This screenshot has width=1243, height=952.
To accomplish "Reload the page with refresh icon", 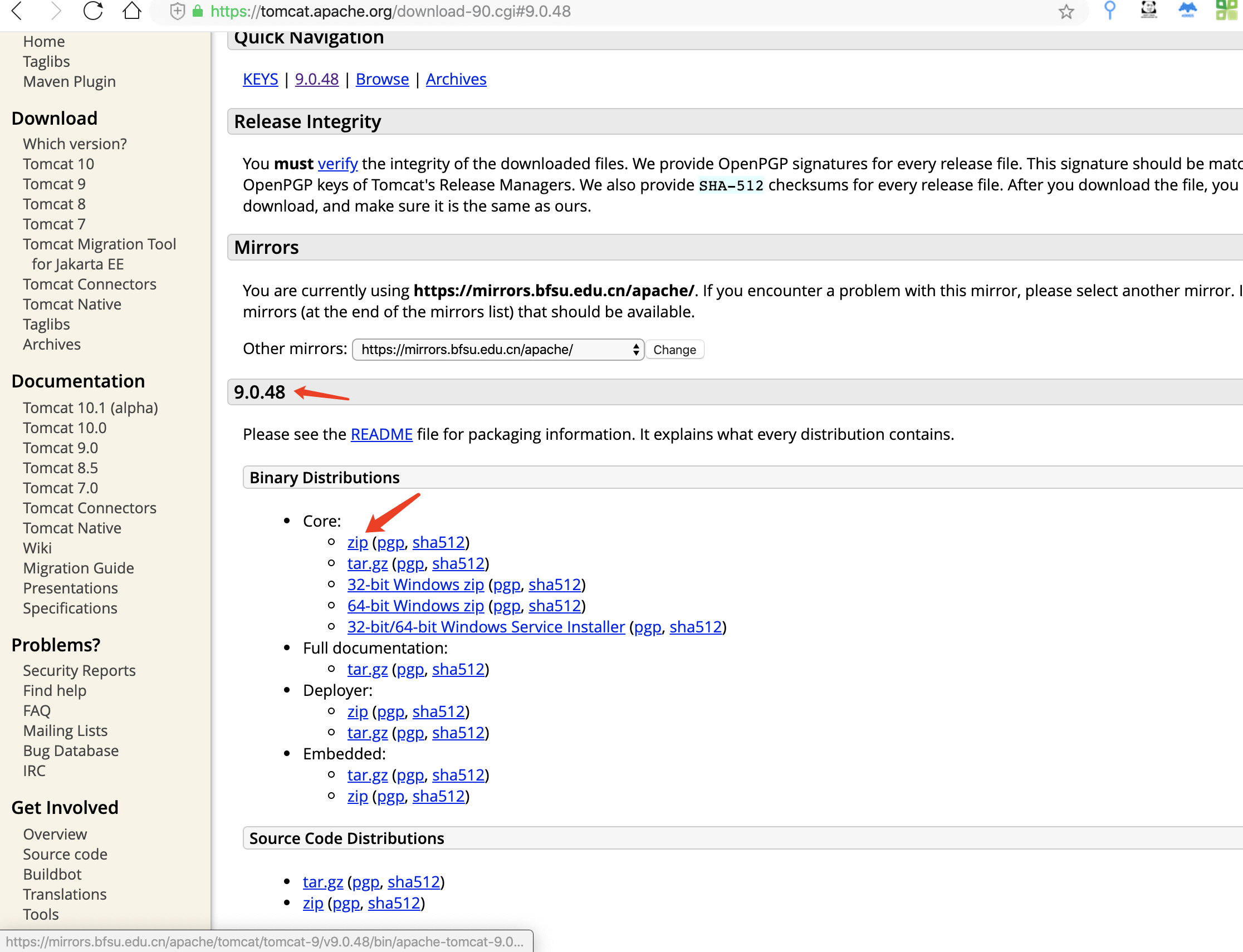I will [x=93, y=11].
